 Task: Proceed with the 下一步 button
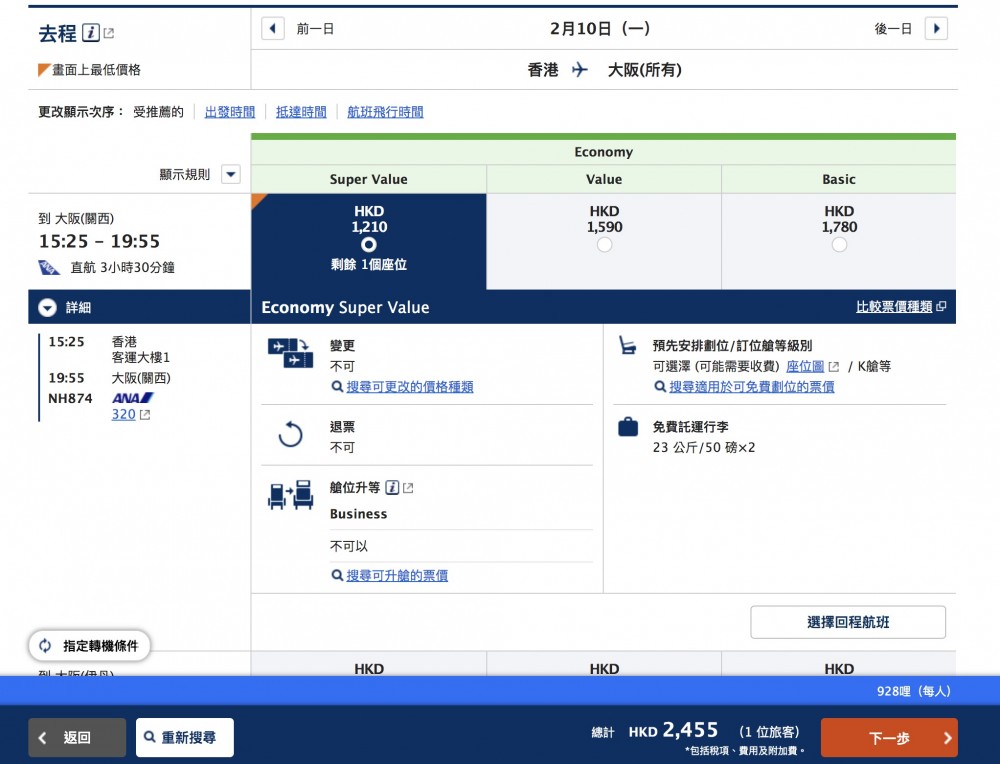click(889, 738)
